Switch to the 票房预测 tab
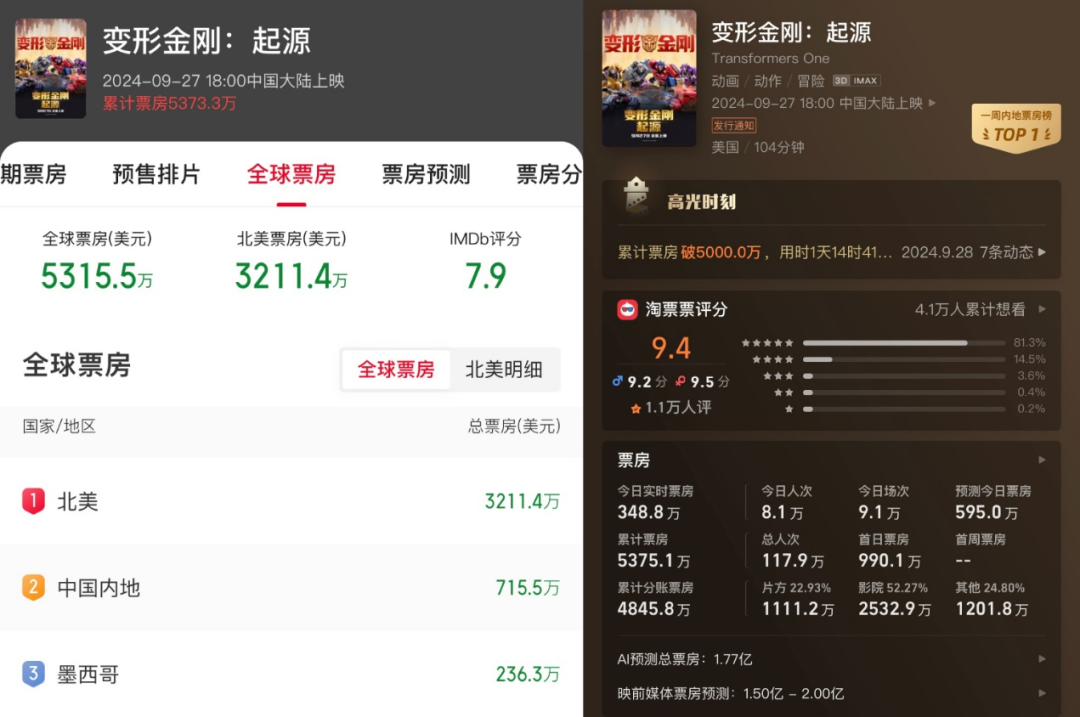 tap(426, 174)
